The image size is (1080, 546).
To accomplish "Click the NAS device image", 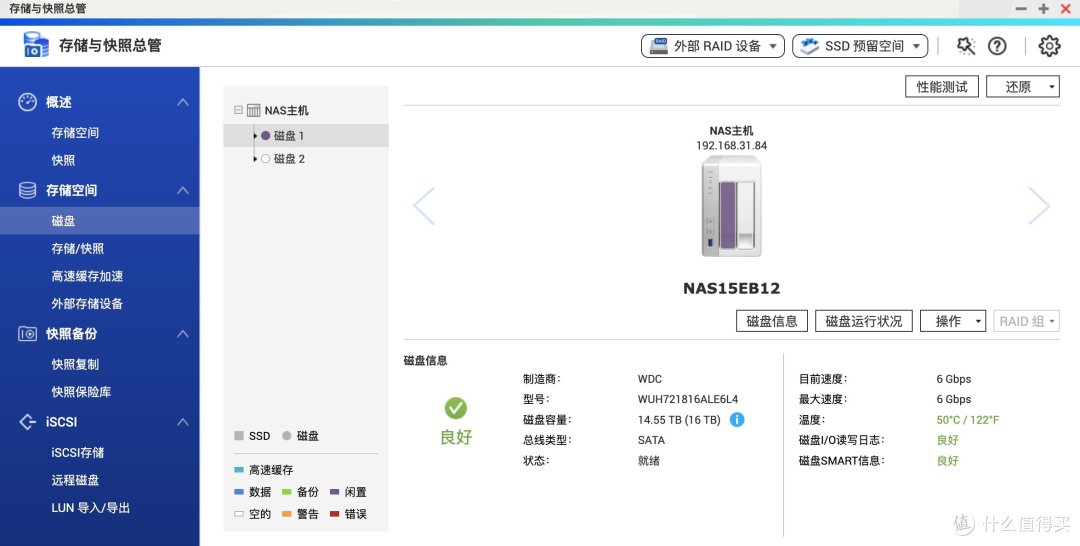I will click(x=731, y=207).
